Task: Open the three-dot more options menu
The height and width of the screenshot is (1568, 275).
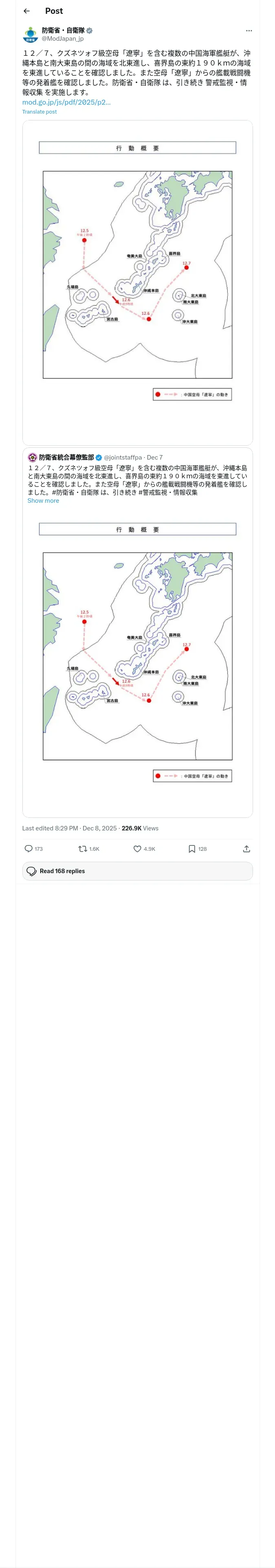Action: click(x=248, y=31)
